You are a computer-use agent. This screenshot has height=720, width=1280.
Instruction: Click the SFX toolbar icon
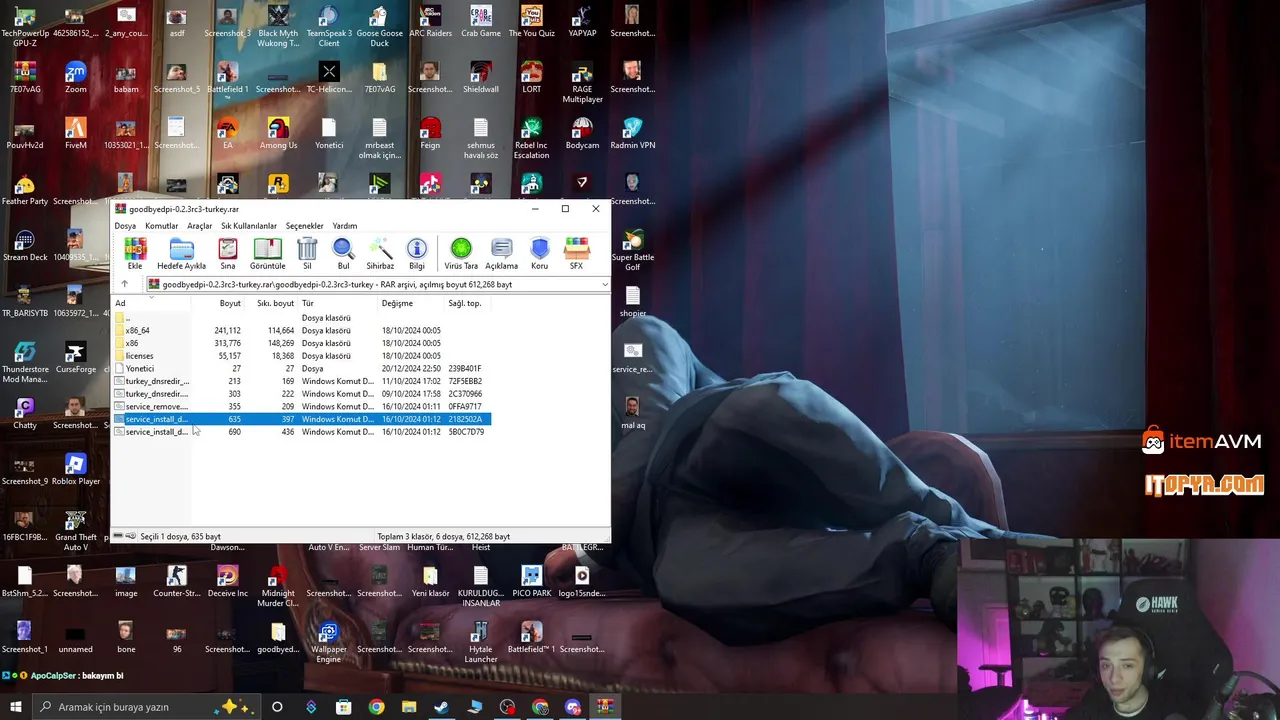tap(577, 254)
